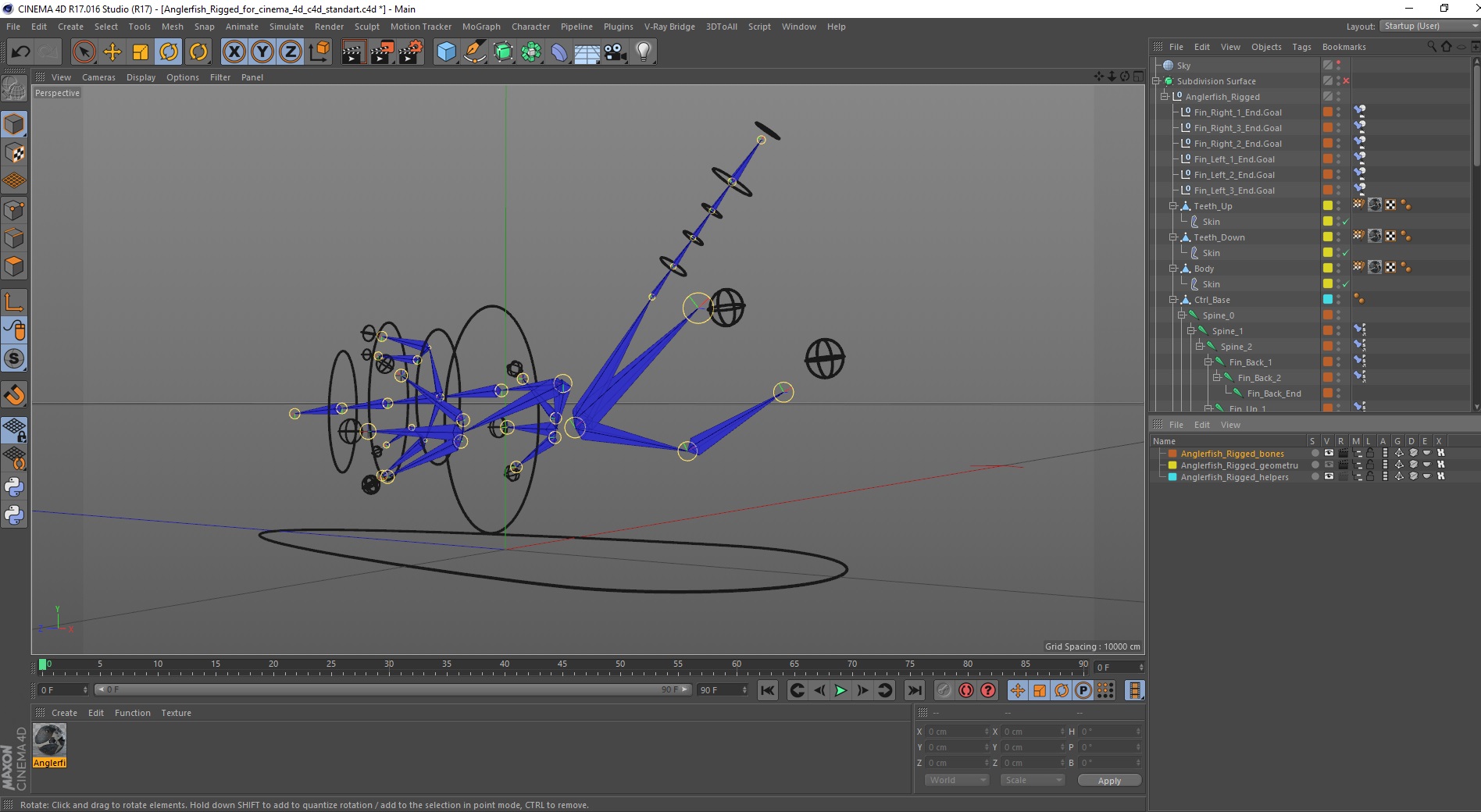Switch to Polygons mode

[14, 266]
